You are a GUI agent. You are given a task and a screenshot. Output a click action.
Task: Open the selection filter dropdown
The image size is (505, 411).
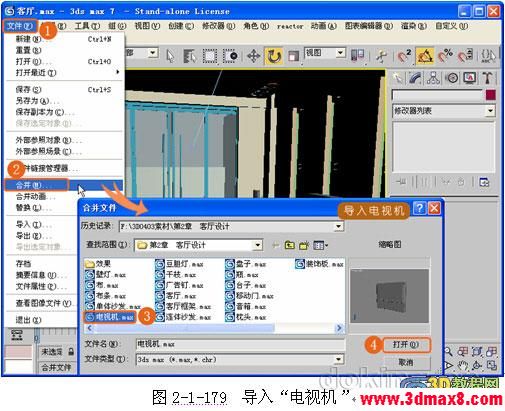(153, 53)
